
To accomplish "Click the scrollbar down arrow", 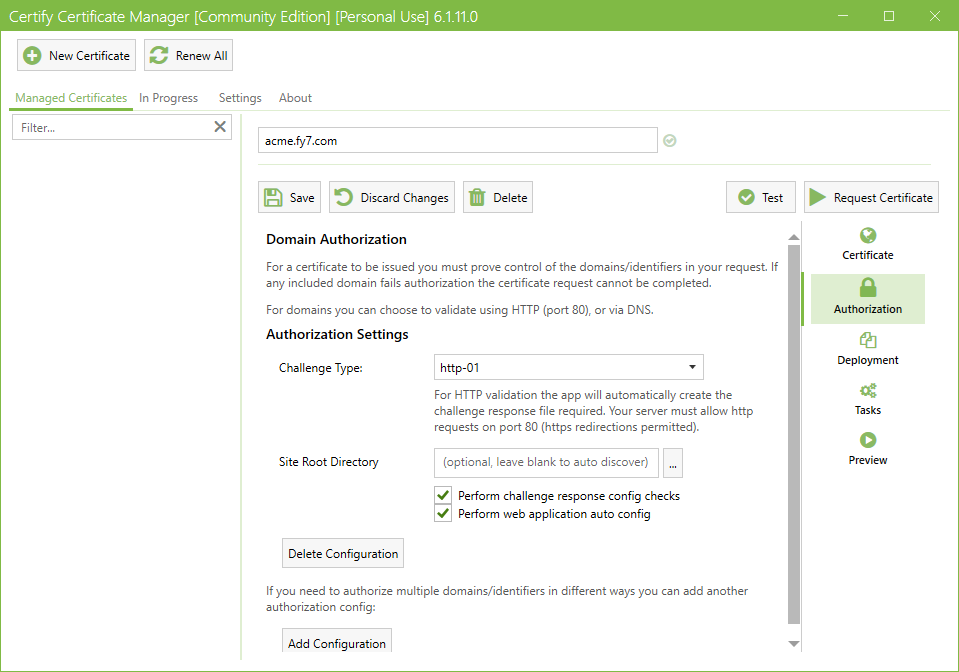I will point(794,643).
